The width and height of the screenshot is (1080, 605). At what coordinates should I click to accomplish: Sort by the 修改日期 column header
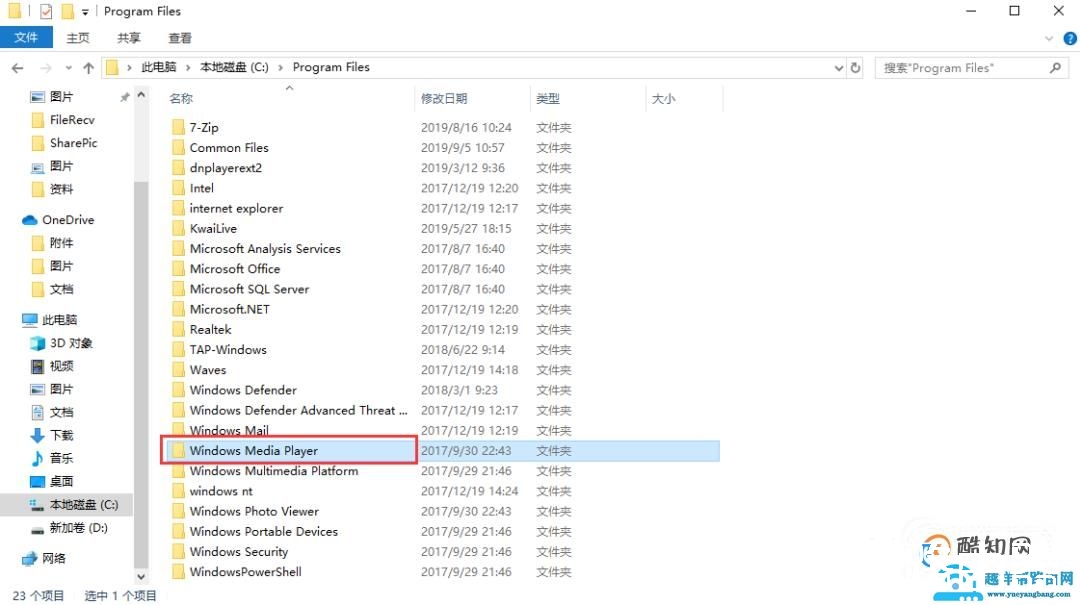click(x=444, y=99)
